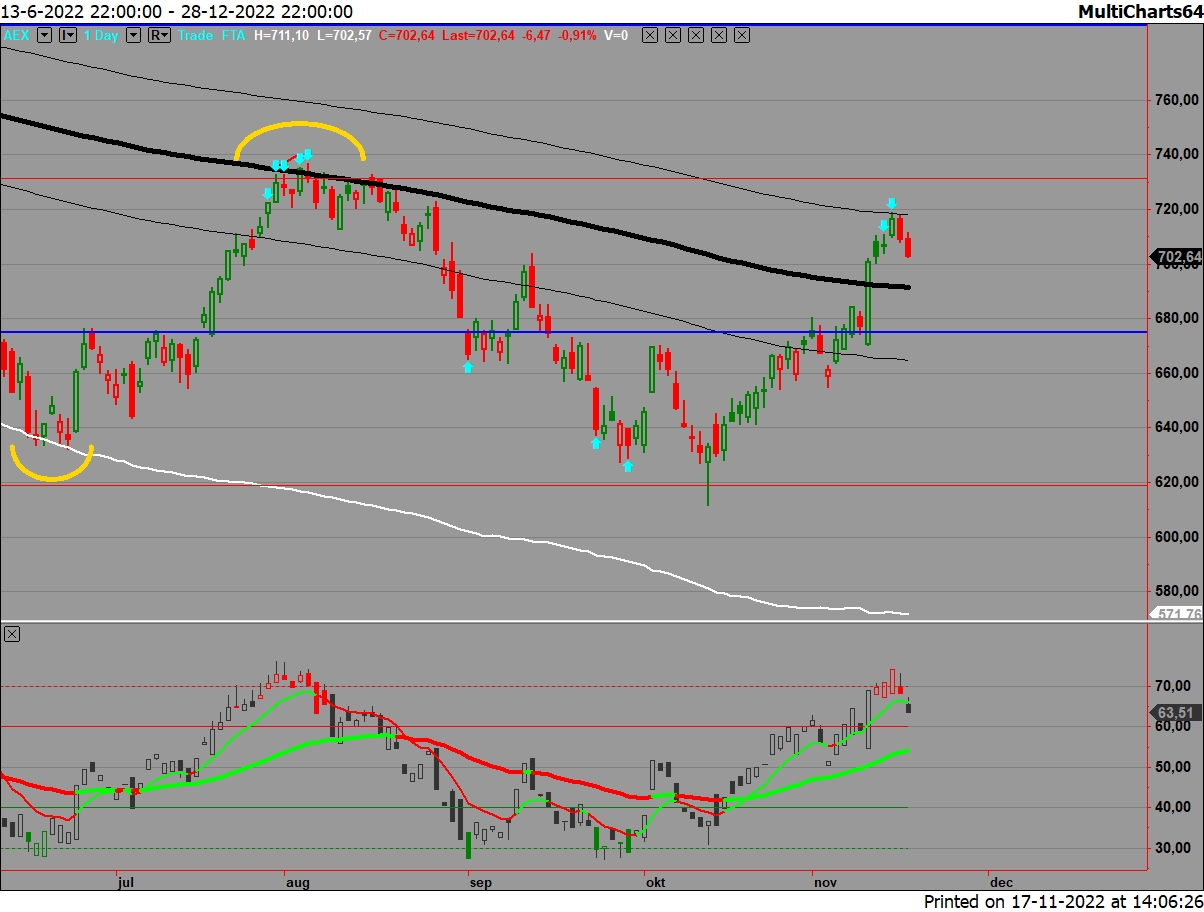Viewport: 1204px width, 912px height.
Task: Click the 571,76 white line value label
Action: (x=1177, y=614)
